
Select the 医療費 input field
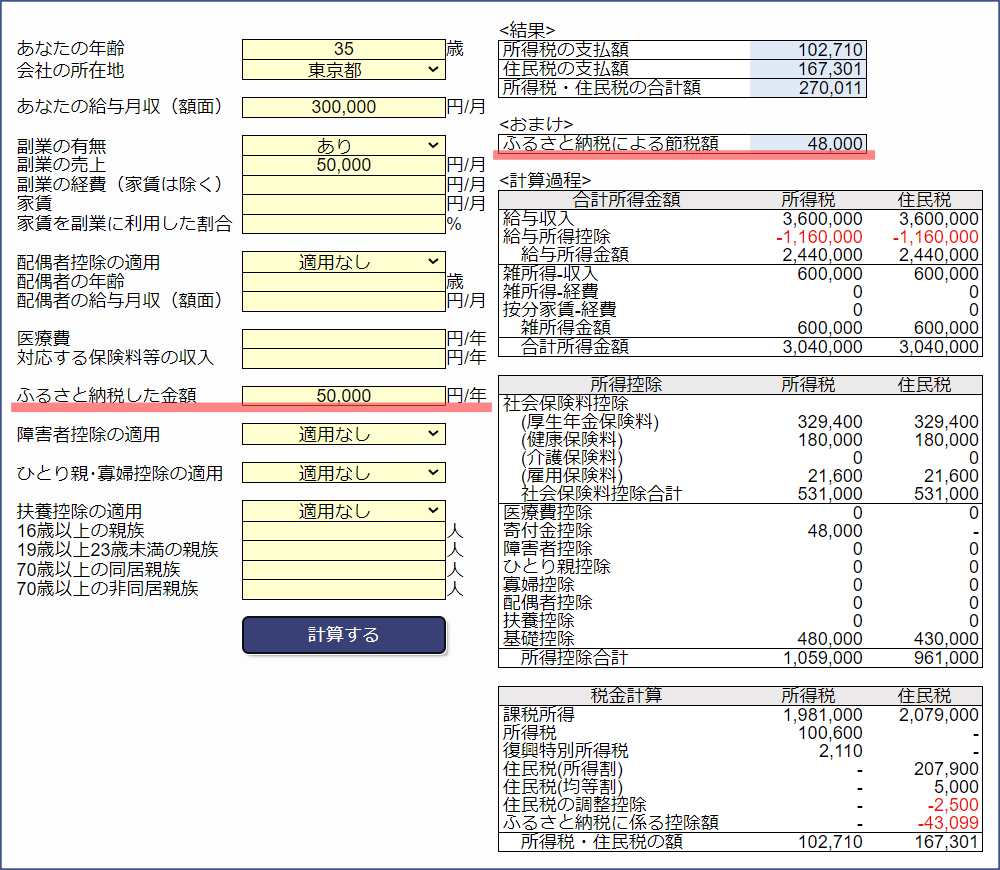(x=344, y=339)
